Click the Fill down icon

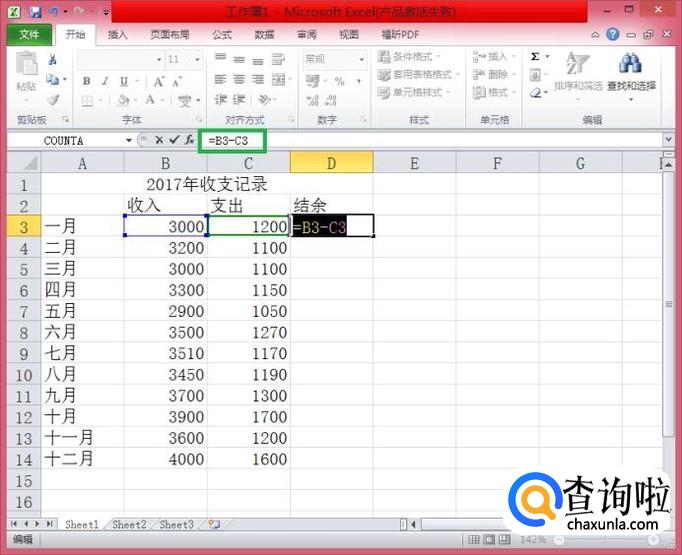[535, 75]
